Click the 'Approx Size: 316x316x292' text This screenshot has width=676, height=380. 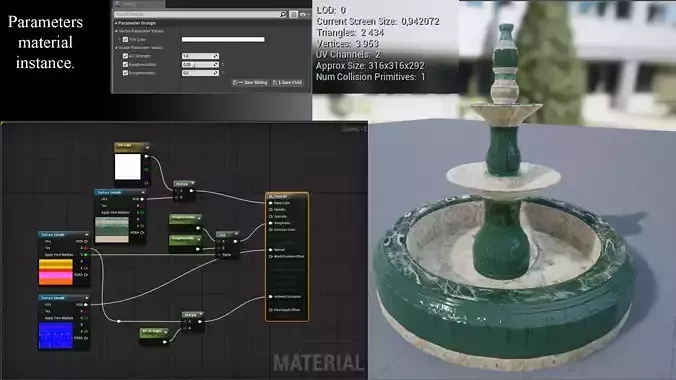(370, 66)
